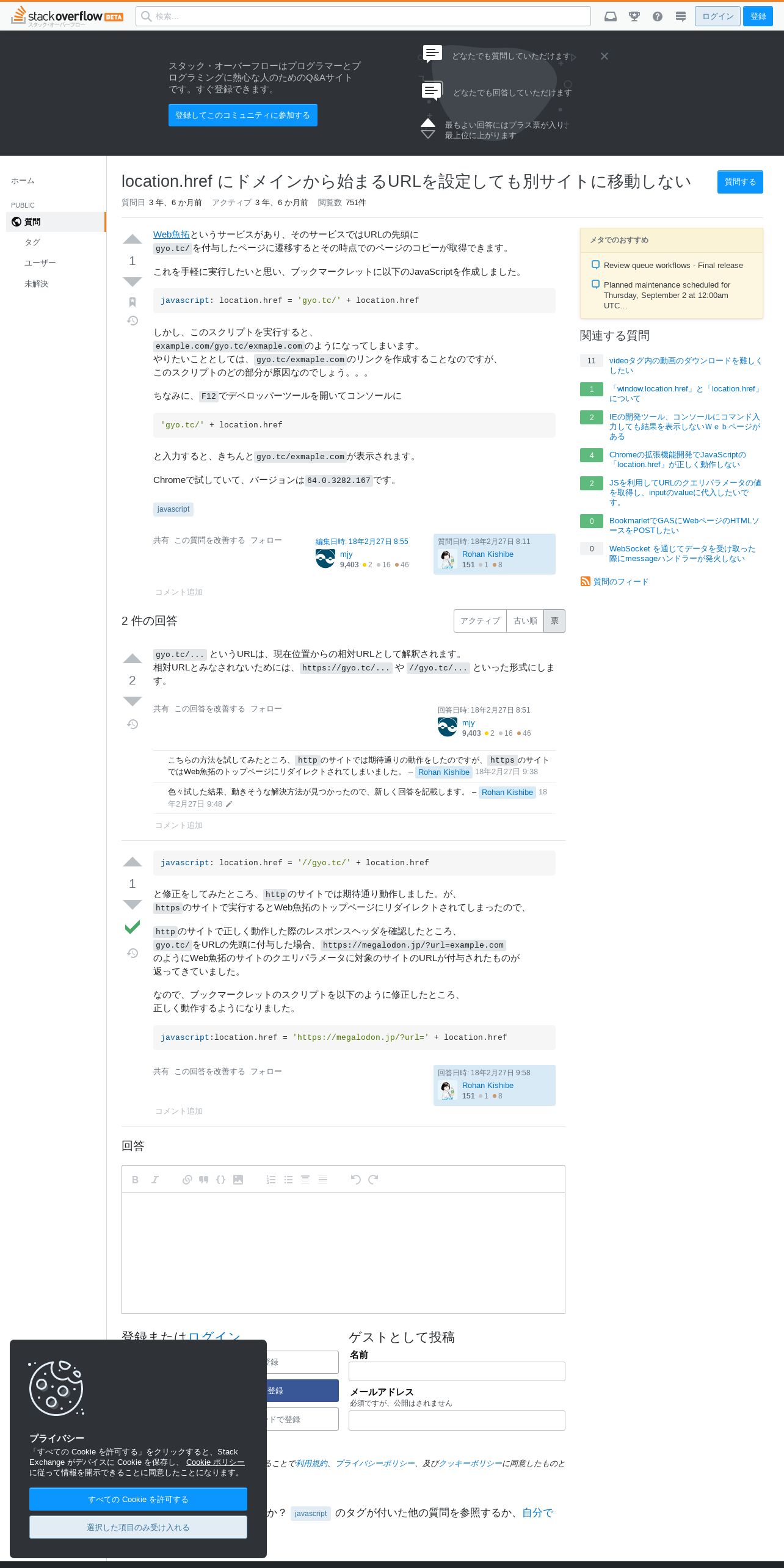
Task: Click the Bold editor button
Action: click(136, 1180)
